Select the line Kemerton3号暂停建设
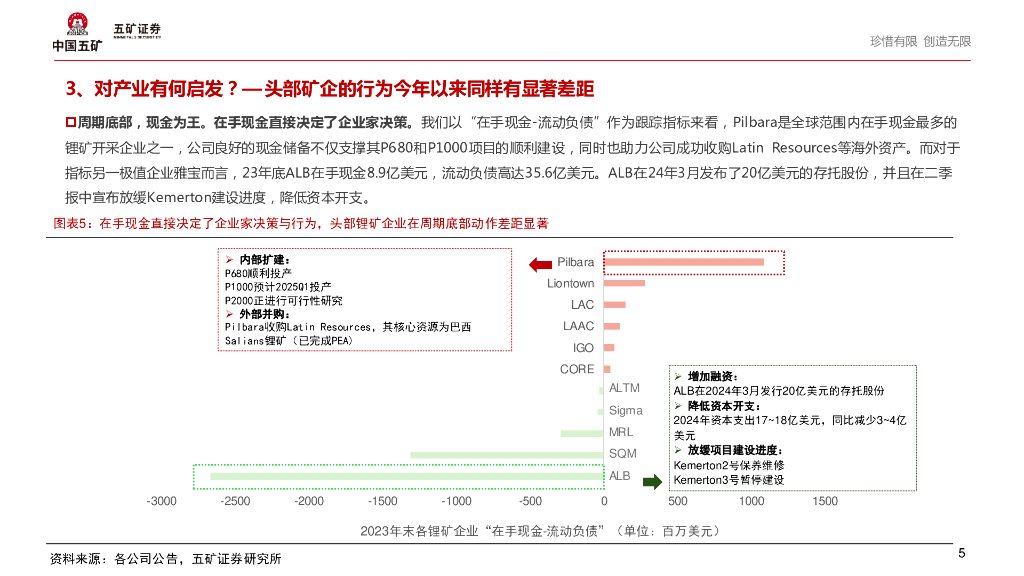Image resolution: width=1024 pixels, height=576 pixels. [729, 480]
